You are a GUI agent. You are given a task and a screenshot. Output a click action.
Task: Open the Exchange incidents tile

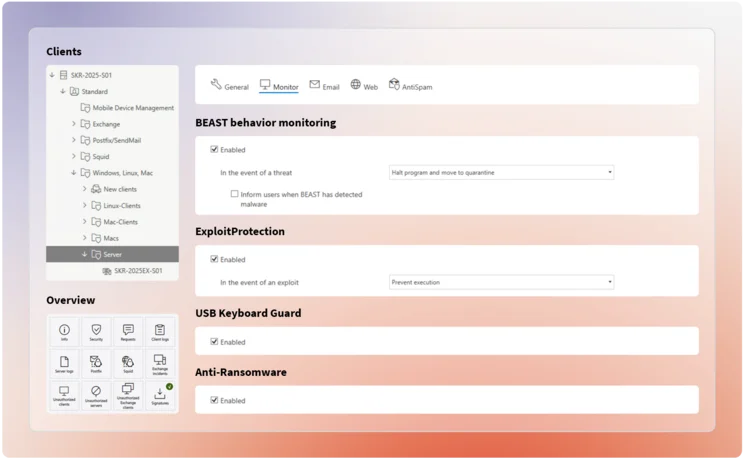tap(160, 364)
